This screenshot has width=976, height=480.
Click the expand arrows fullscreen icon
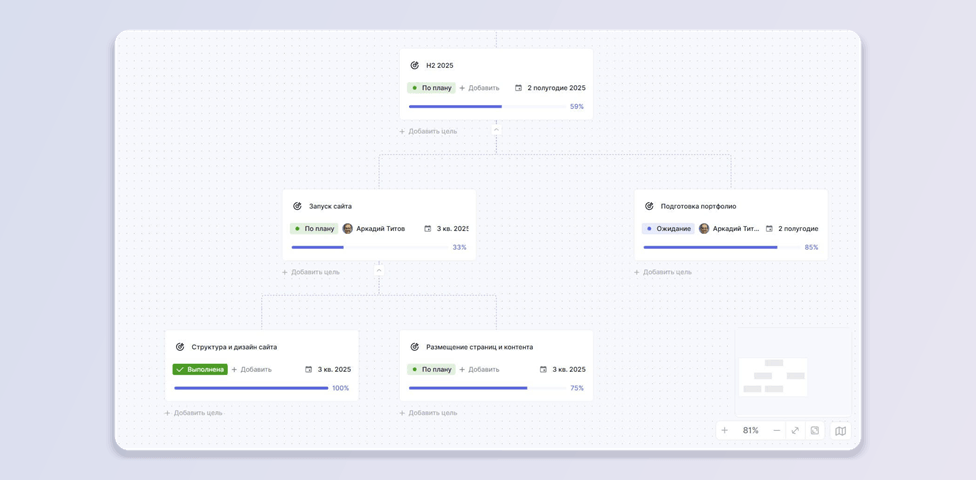point(795,430)
